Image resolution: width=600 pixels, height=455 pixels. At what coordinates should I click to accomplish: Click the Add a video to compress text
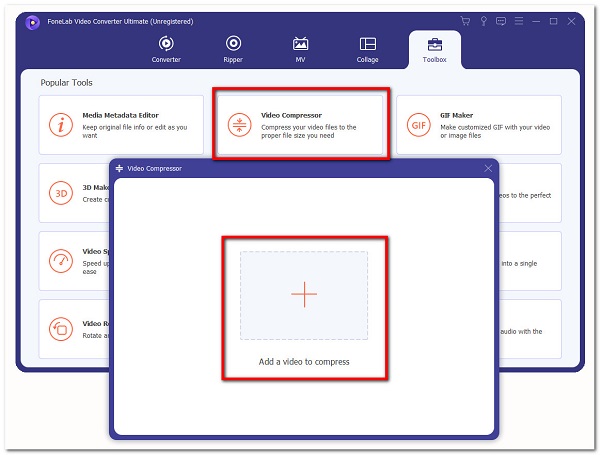click(x=304, y=362)
